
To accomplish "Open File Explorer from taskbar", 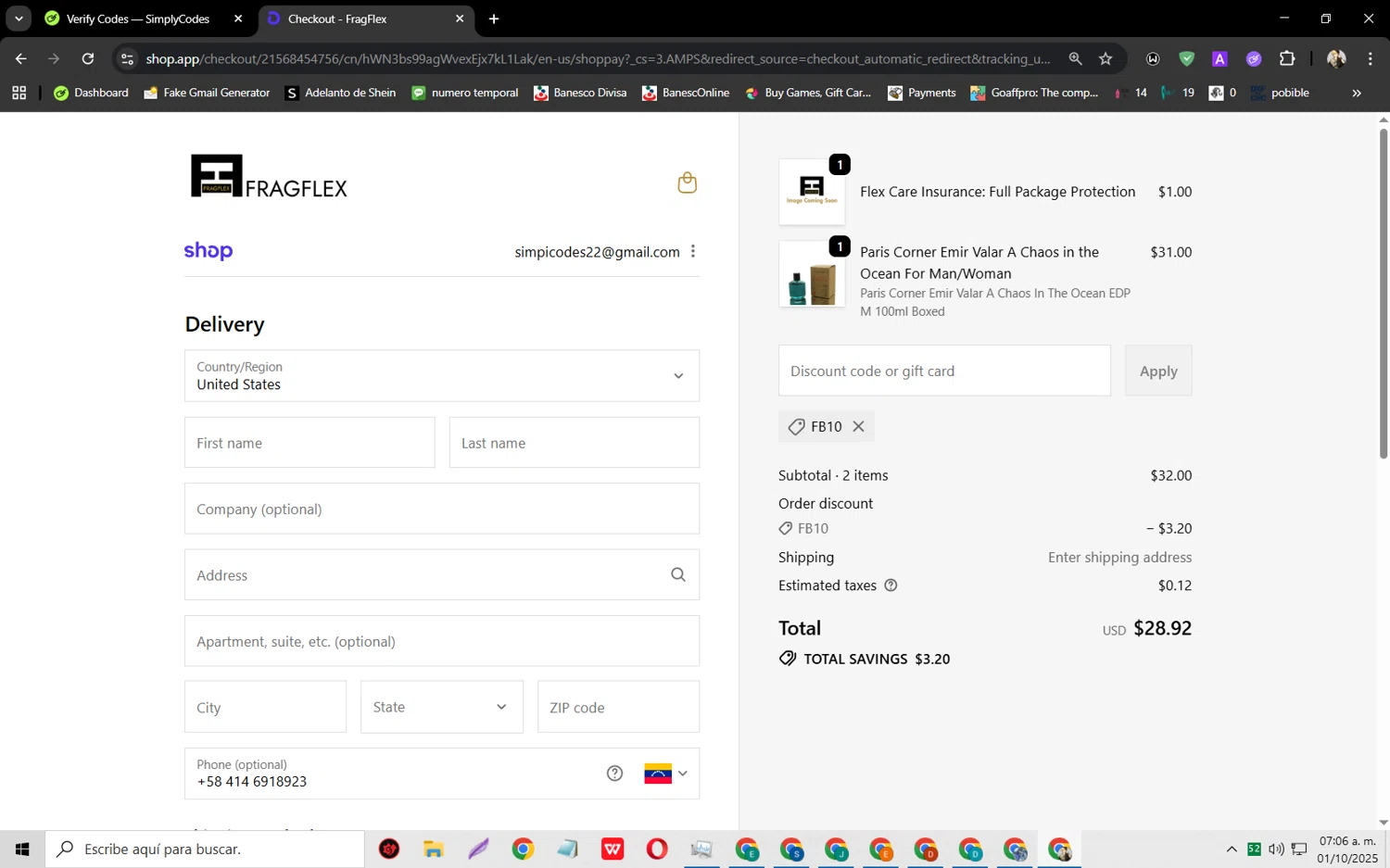I will pos(434,849).
